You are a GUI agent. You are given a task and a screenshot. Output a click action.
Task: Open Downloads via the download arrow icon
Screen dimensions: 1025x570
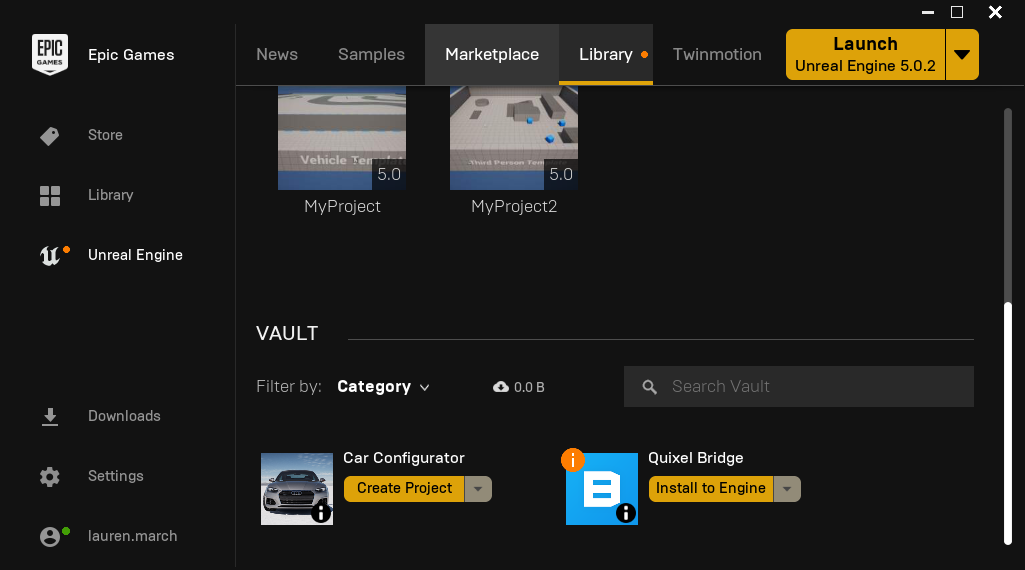[50, 416]
